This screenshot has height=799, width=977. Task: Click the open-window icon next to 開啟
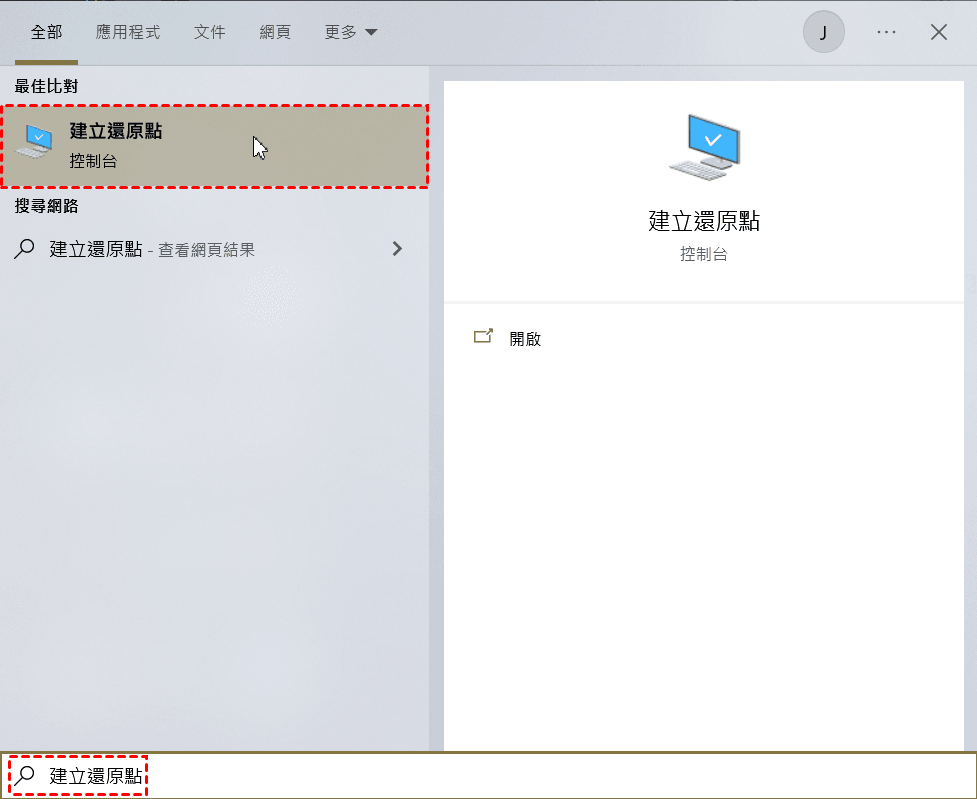point(483,337)
